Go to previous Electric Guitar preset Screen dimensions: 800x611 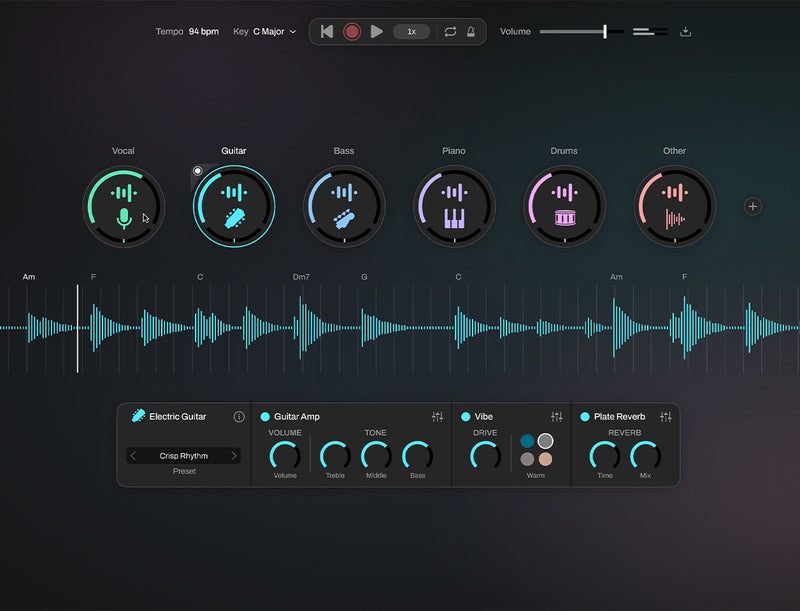[x=133, y=455]
